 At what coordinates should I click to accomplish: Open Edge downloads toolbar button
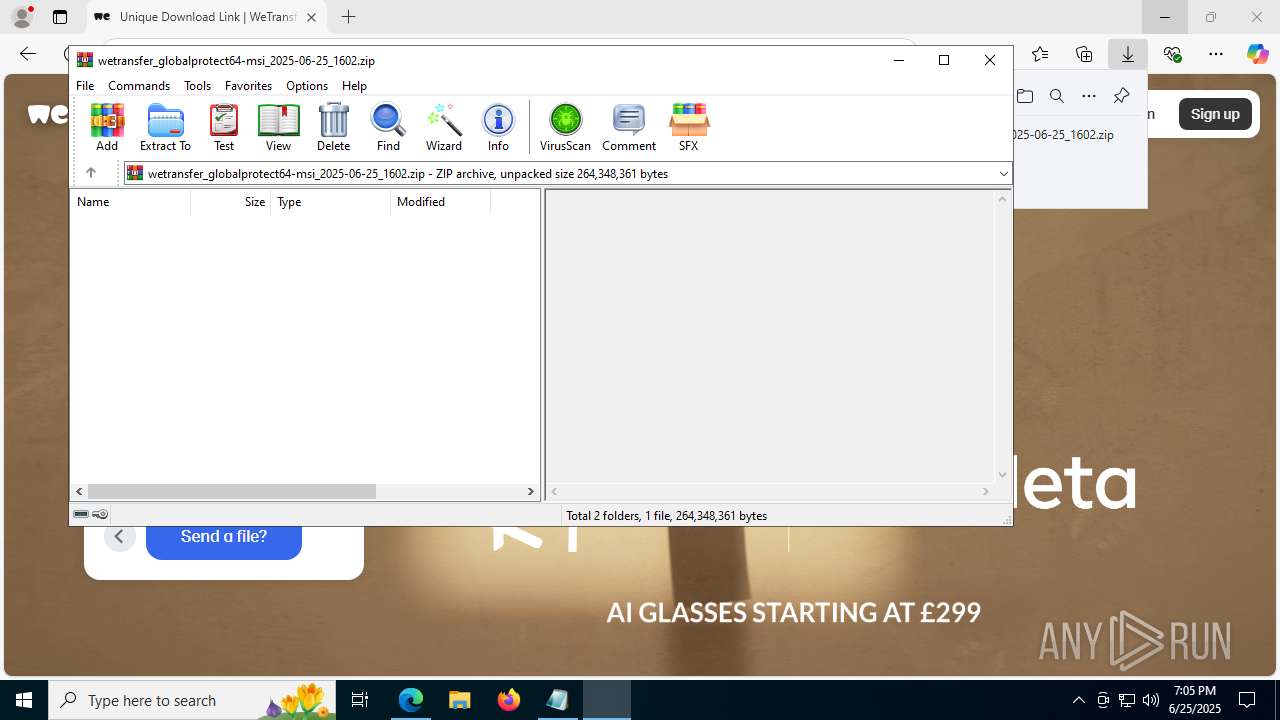tap(1127, 54)
